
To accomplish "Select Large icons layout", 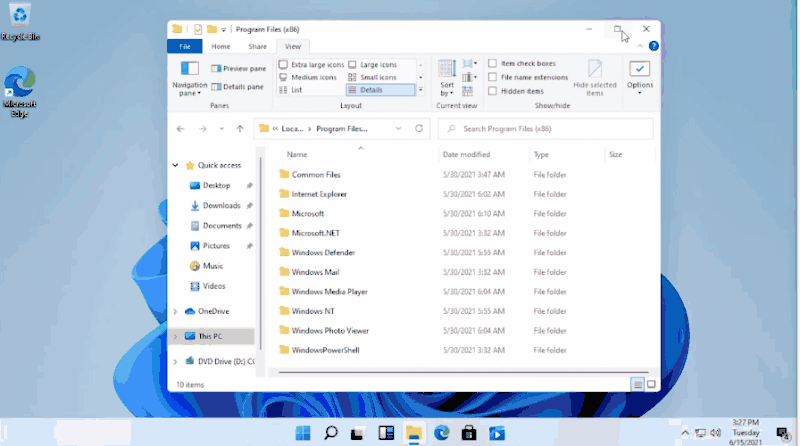I will tap(373, 65).
